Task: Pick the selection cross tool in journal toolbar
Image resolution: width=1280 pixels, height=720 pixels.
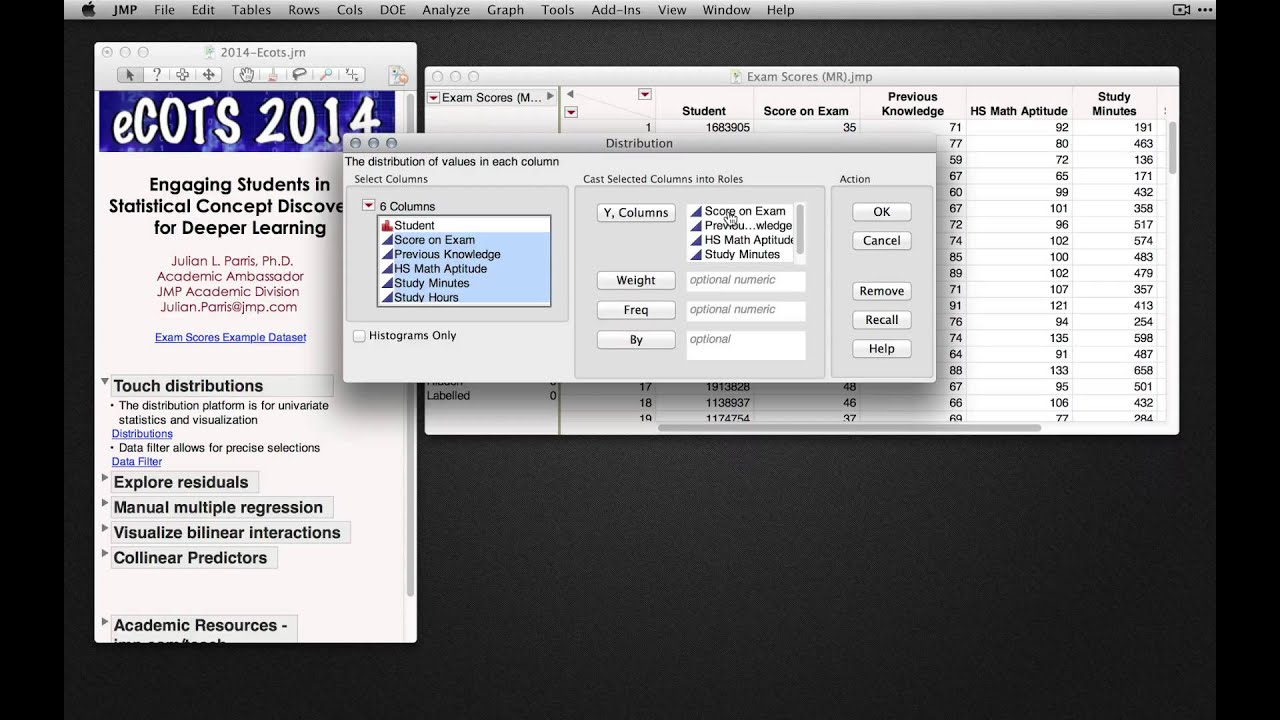Action: (182, 75)
